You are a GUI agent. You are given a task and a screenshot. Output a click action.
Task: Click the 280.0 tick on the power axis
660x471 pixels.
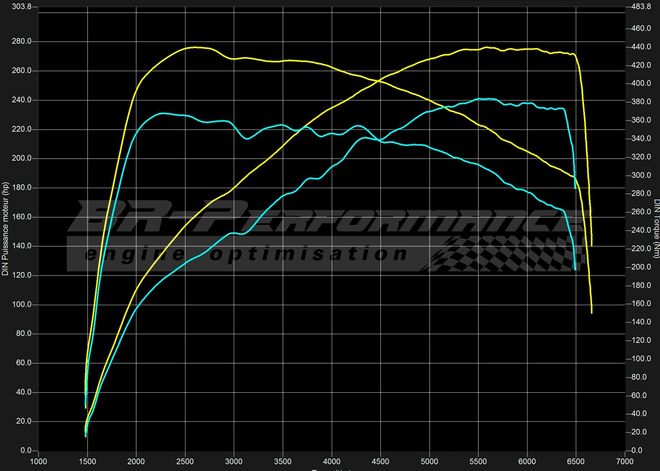[x=22, y=42]
